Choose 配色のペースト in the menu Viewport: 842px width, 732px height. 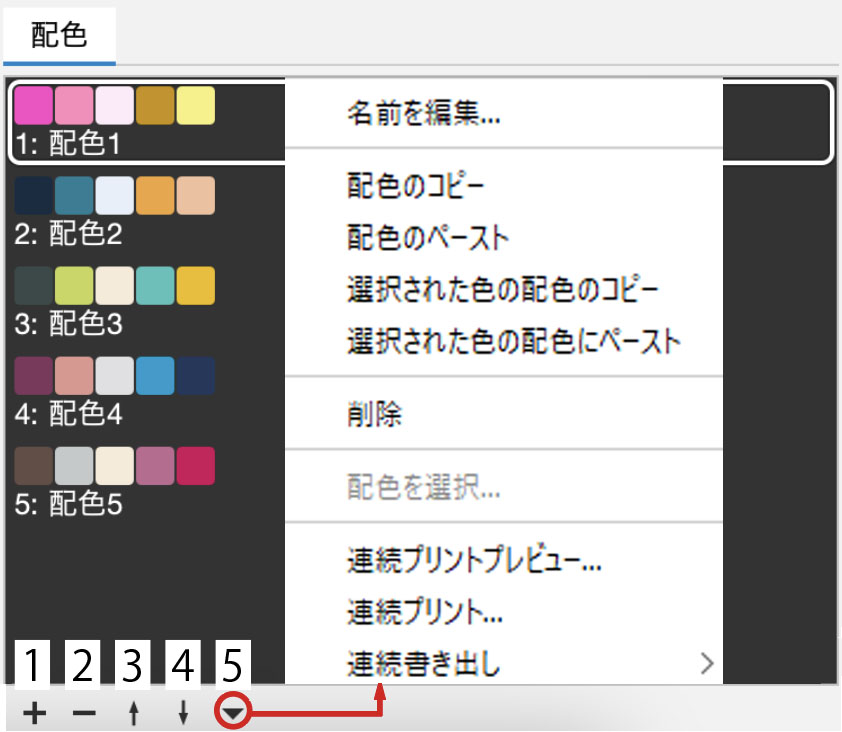pyautogui.click(x=428, y=238)
